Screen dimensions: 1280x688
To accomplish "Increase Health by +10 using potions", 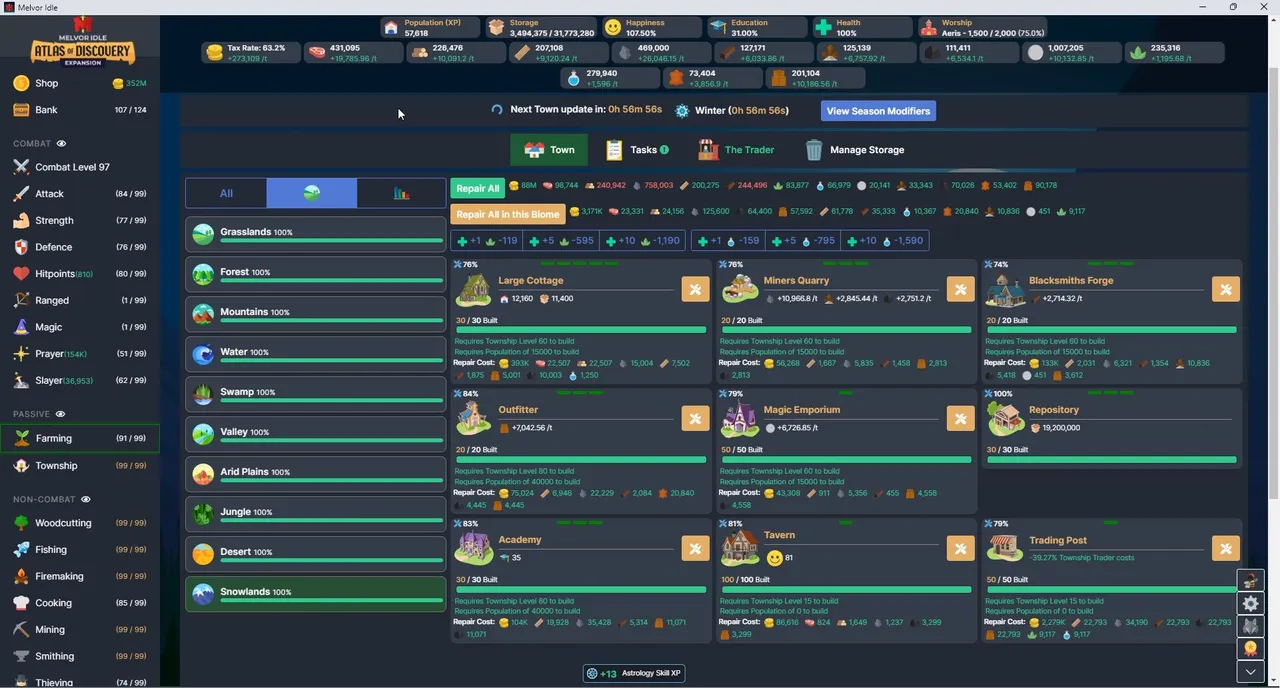I will [x=887, y=241].
